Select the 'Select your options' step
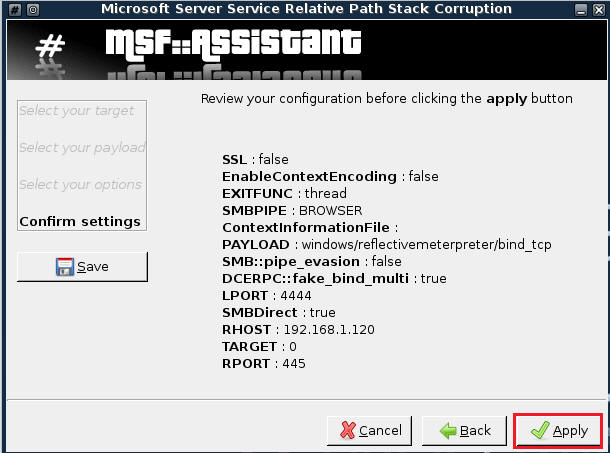Image resolution: width=610 pixels, height=453 pixels. click(x=81, y=184)
